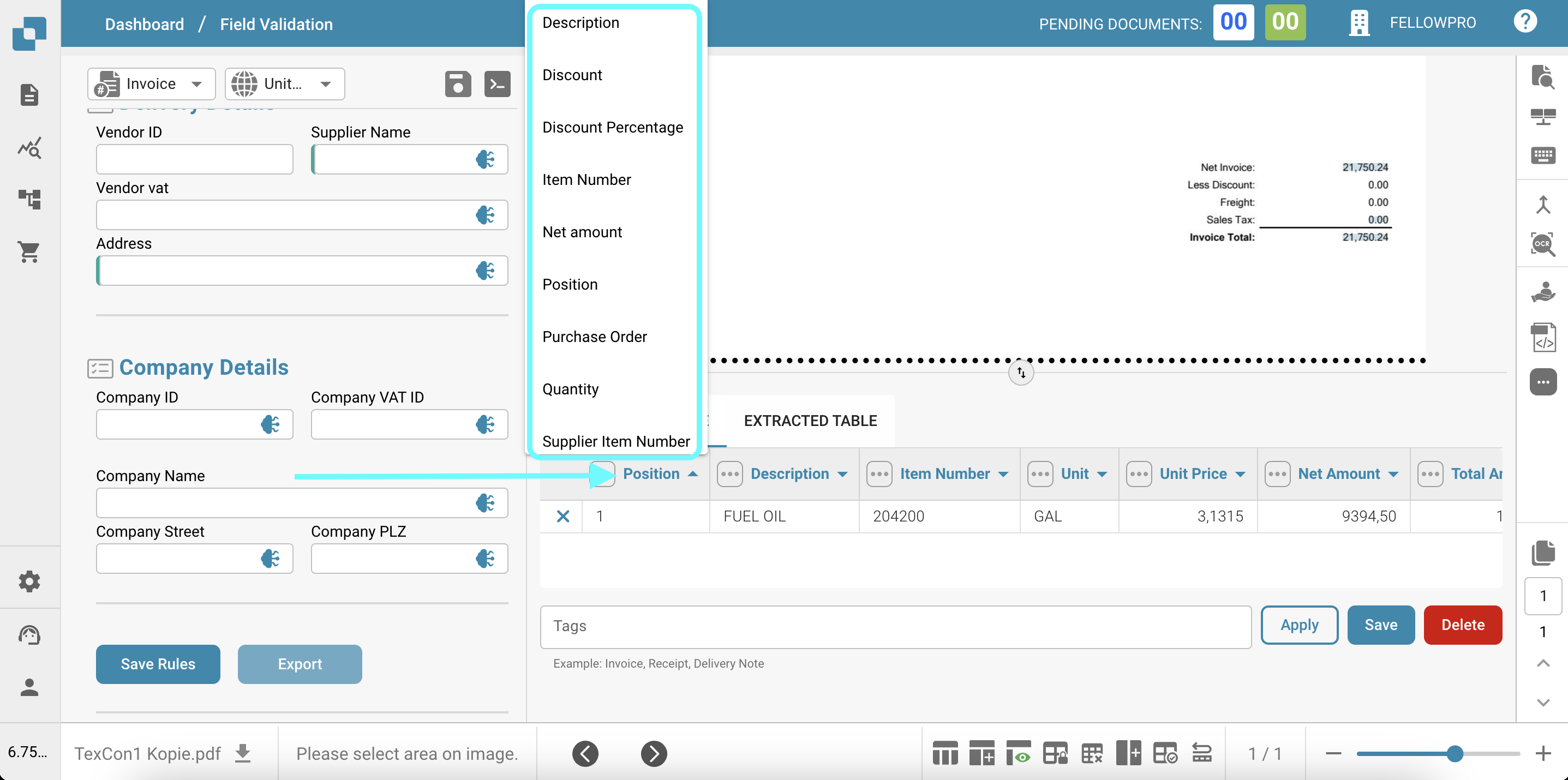Click the save disk icon above form

(x=458, y=84)
